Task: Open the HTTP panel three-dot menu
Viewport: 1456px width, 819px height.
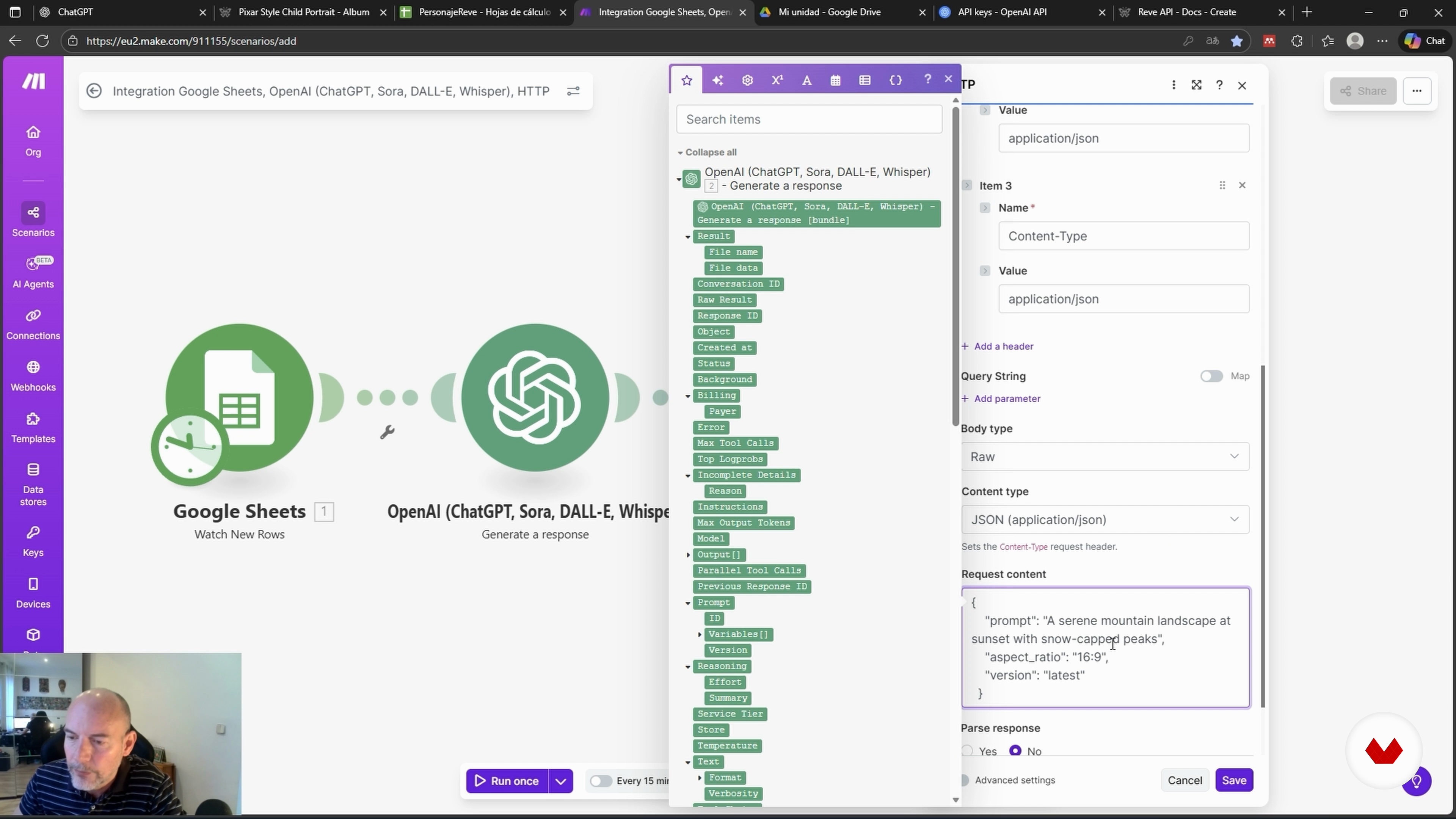Action: pos(1174,85)
